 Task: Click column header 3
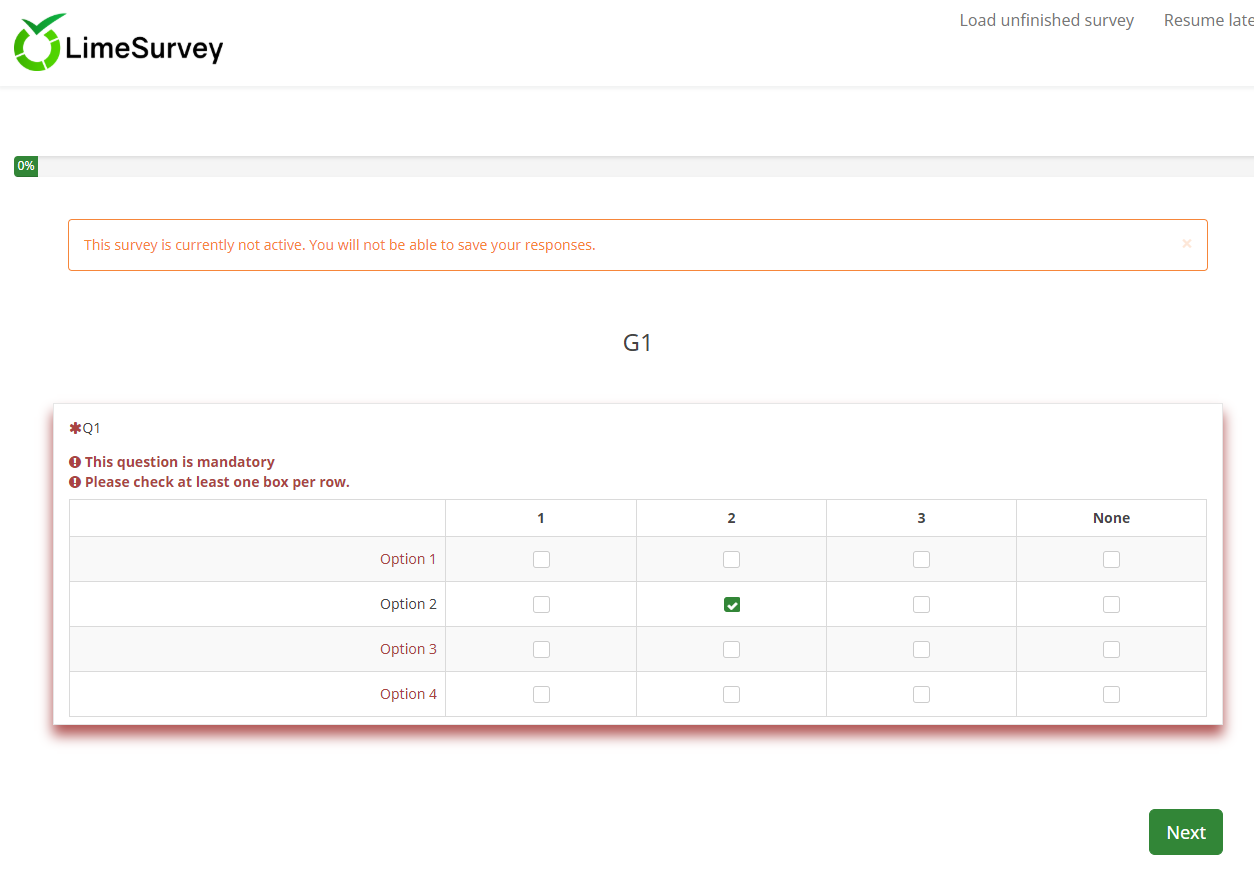921,518
